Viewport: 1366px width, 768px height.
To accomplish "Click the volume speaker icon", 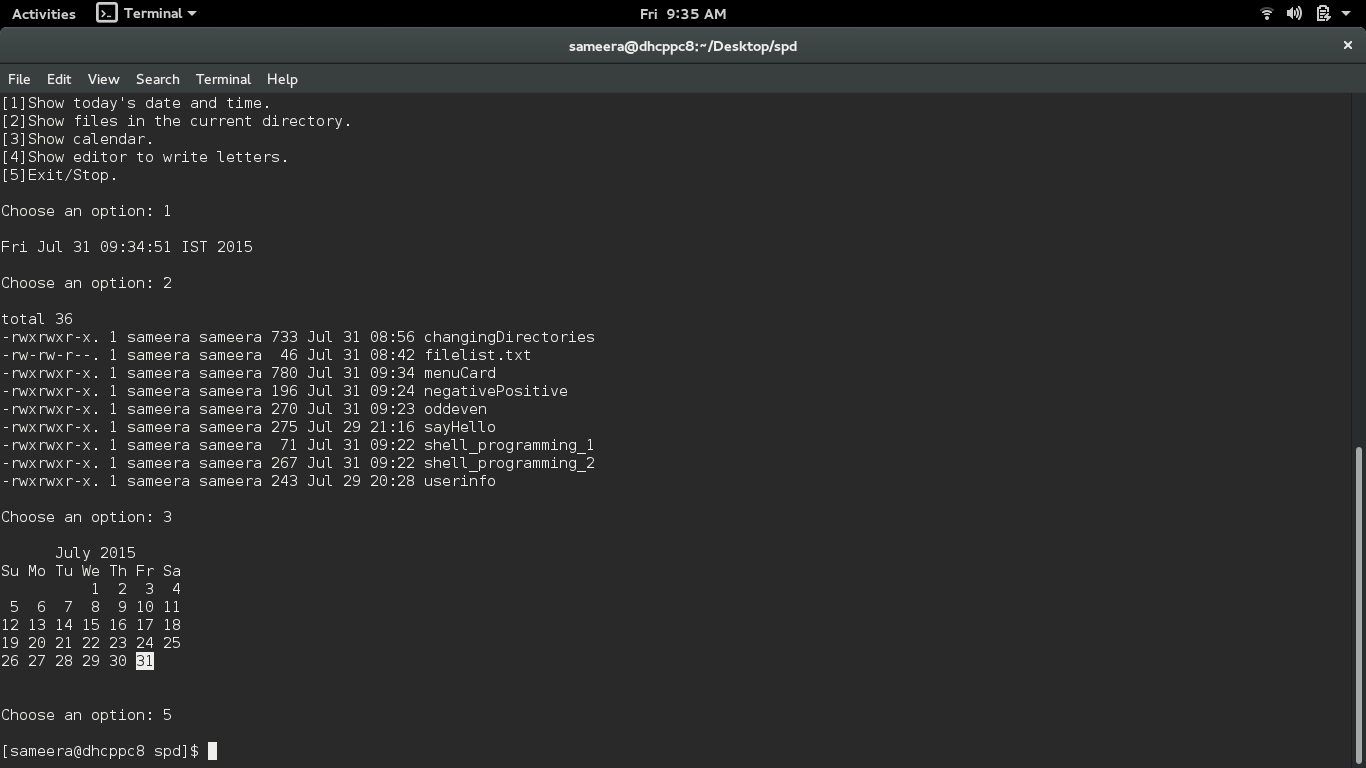I will (x=1294, y=13).
